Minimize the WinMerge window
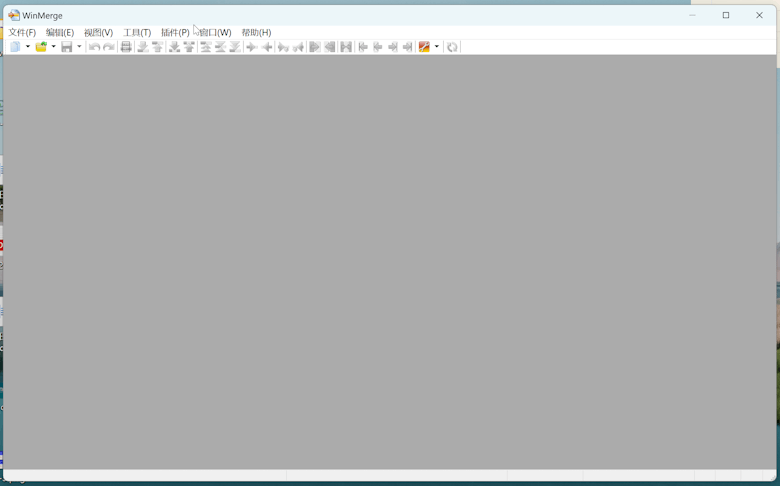Screen dimensions: 780x486 (692, 15)
